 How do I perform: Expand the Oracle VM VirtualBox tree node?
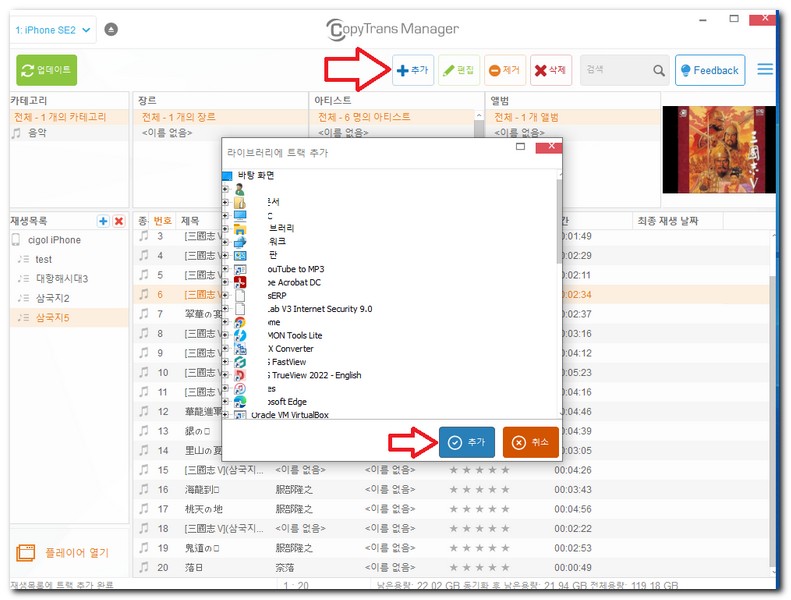226,415
